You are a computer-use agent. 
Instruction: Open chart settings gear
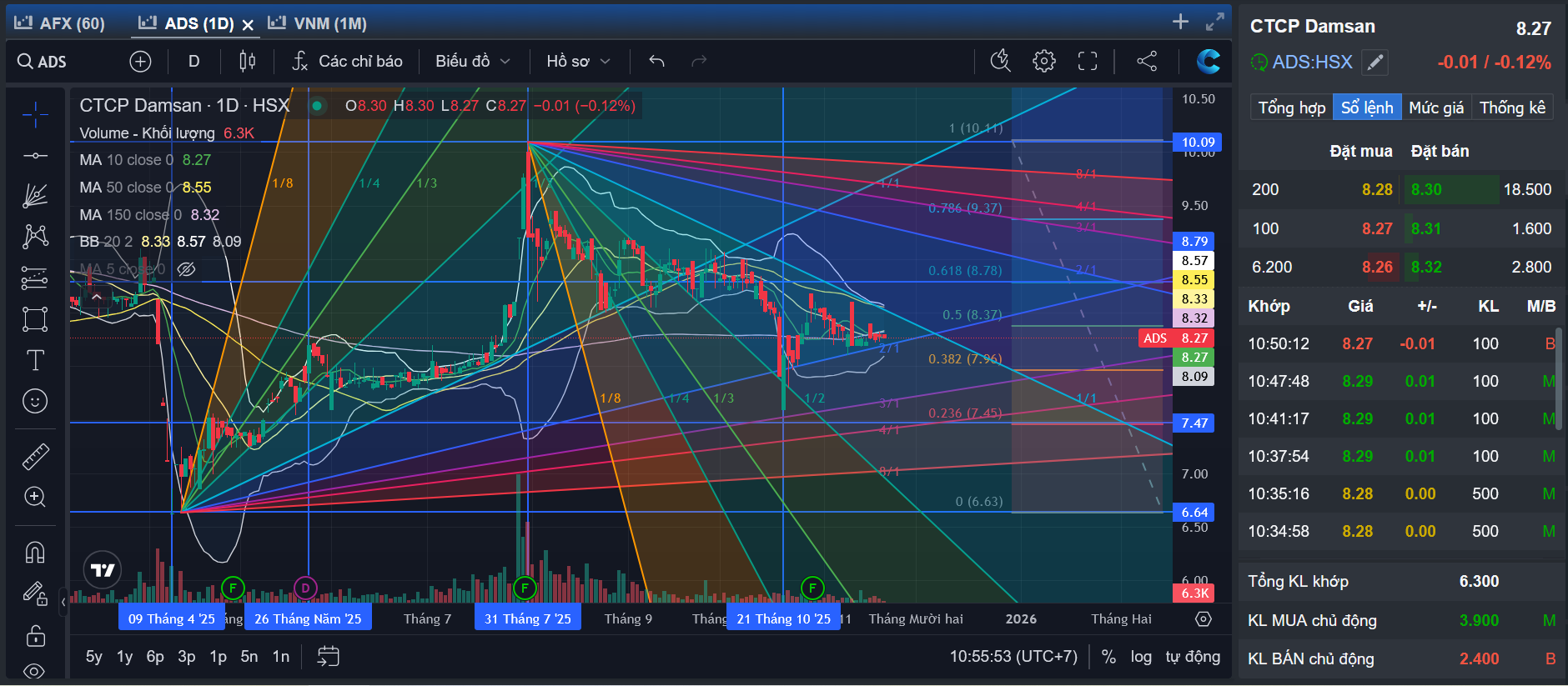coord(1043,61)
